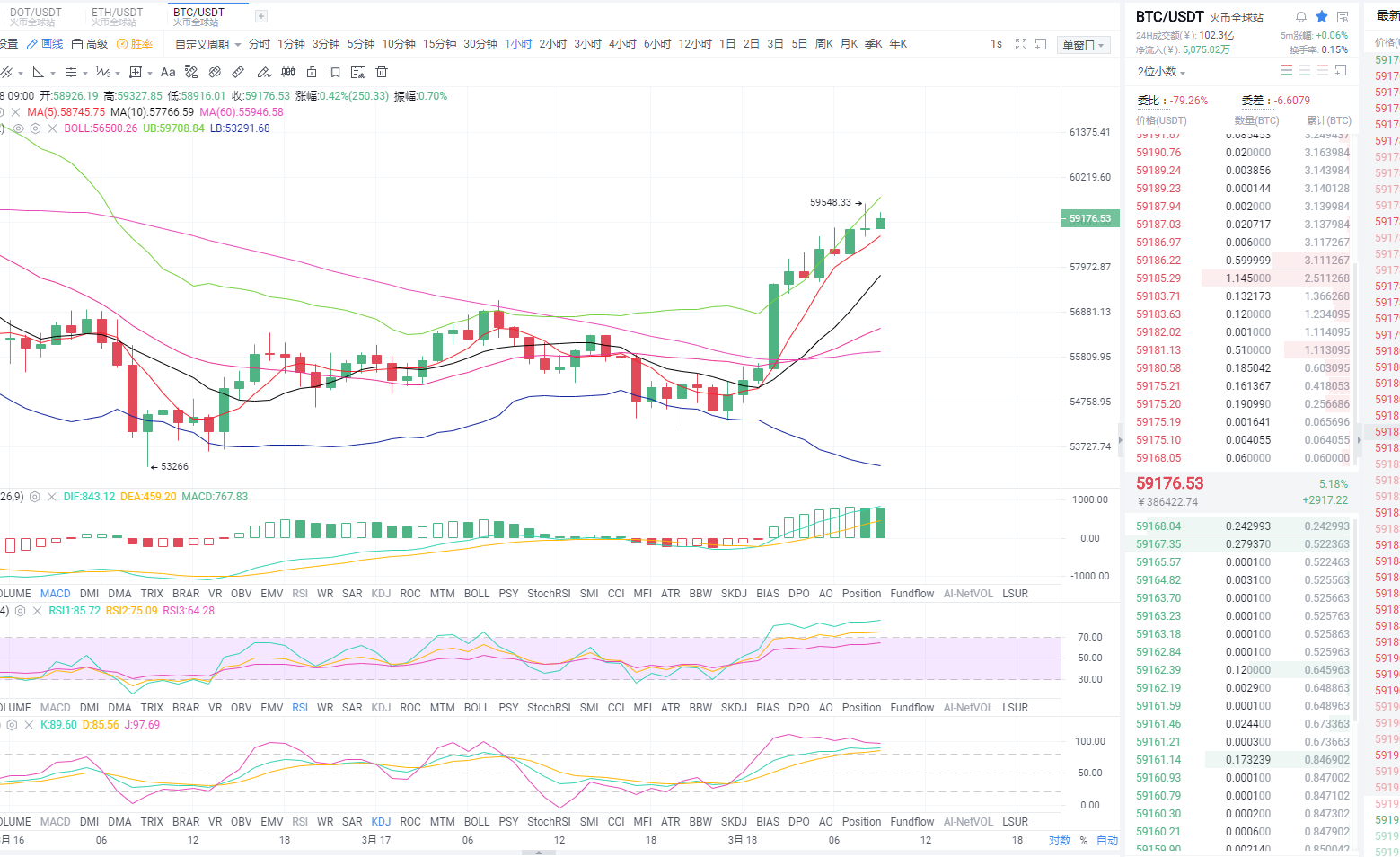The width and height of the screenshot is (1400, 857).
Task: Click the pop-out icon in order book header
Action: click(x=1341, y=70)
